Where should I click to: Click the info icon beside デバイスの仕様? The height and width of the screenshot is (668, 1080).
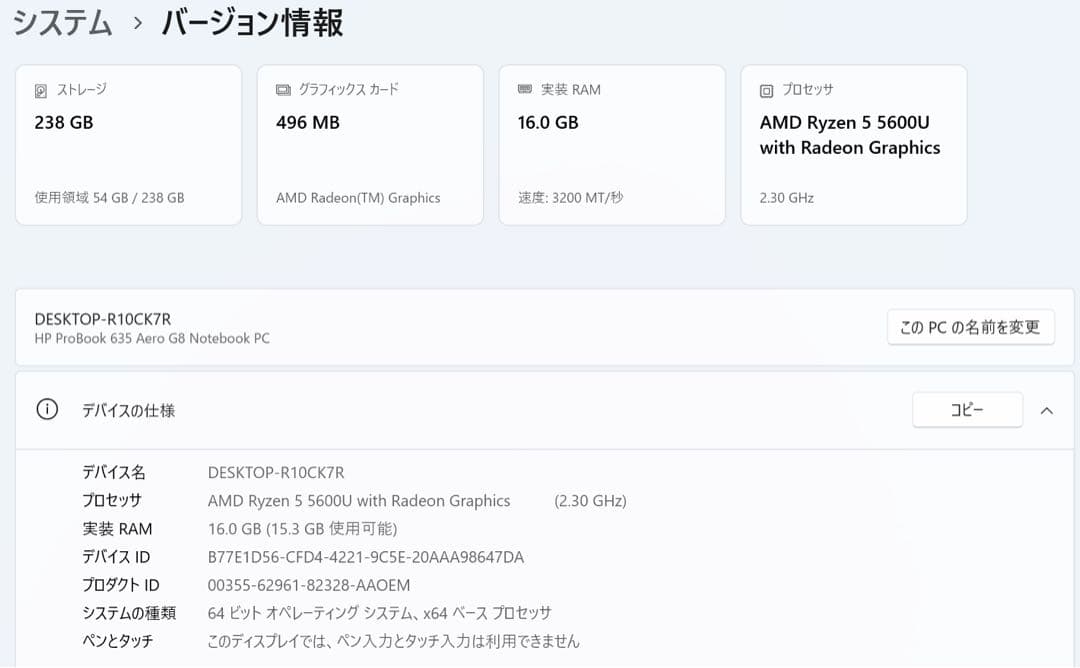pos(47,410)
